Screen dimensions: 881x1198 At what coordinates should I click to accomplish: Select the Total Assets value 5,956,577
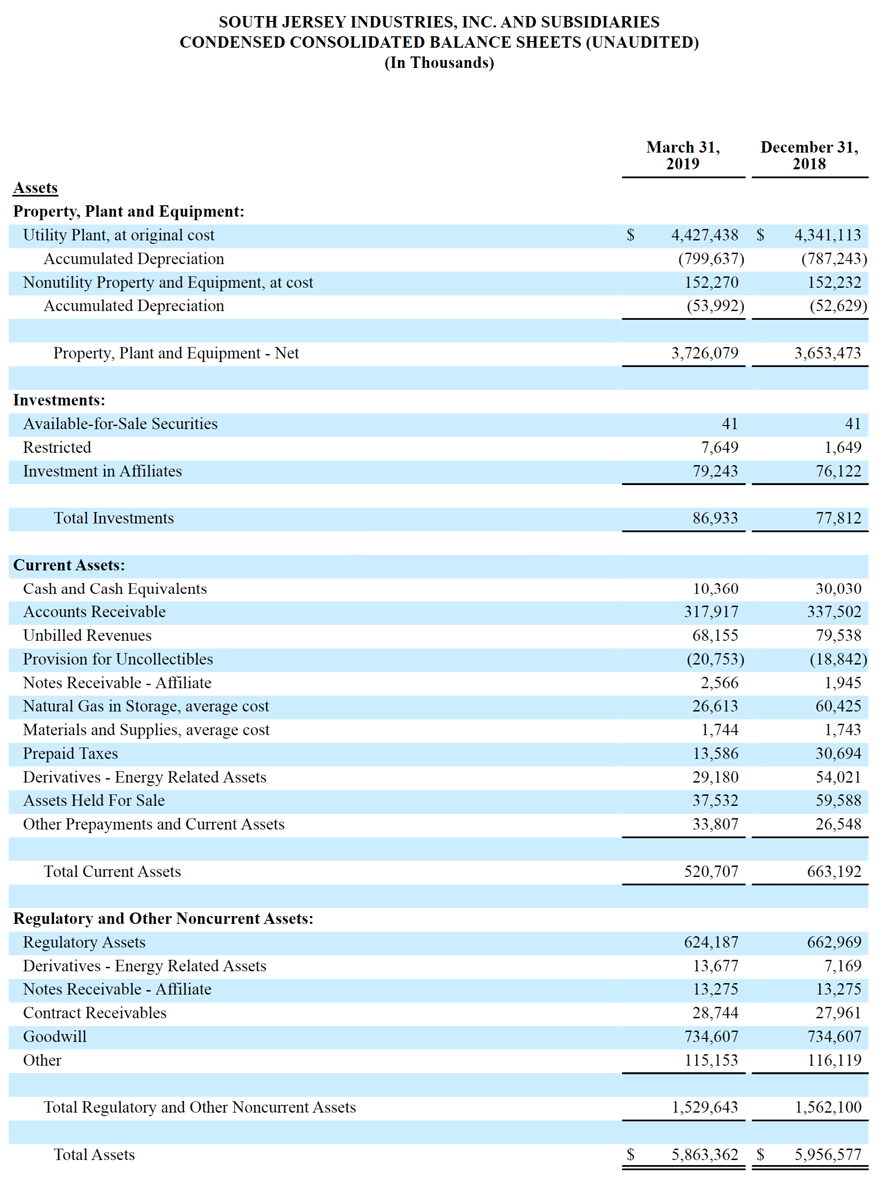pyautogui.click(x=828, y=1155)
